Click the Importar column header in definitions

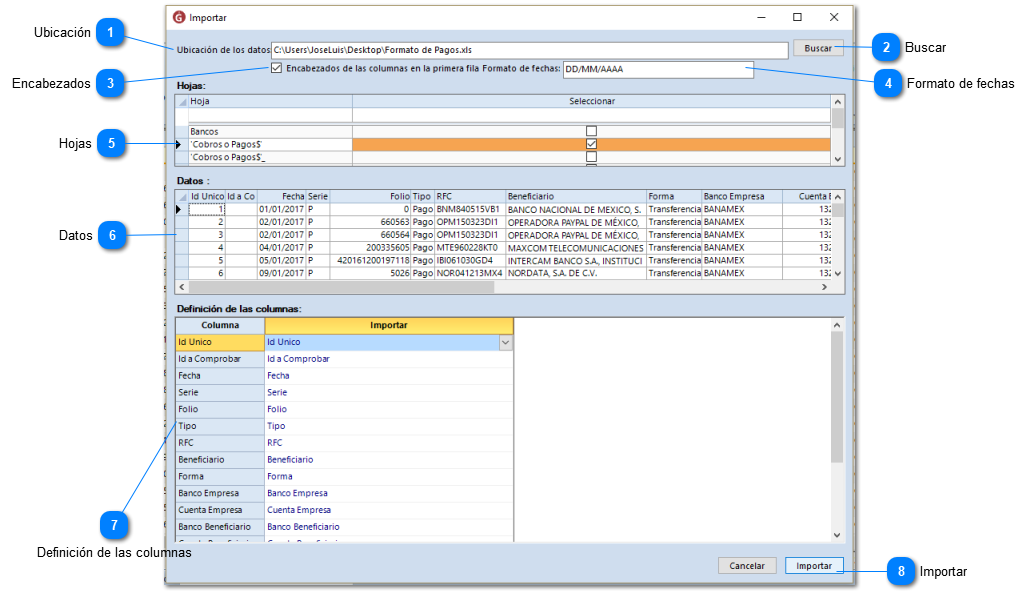pyautogui.click(x=389, y=325)
